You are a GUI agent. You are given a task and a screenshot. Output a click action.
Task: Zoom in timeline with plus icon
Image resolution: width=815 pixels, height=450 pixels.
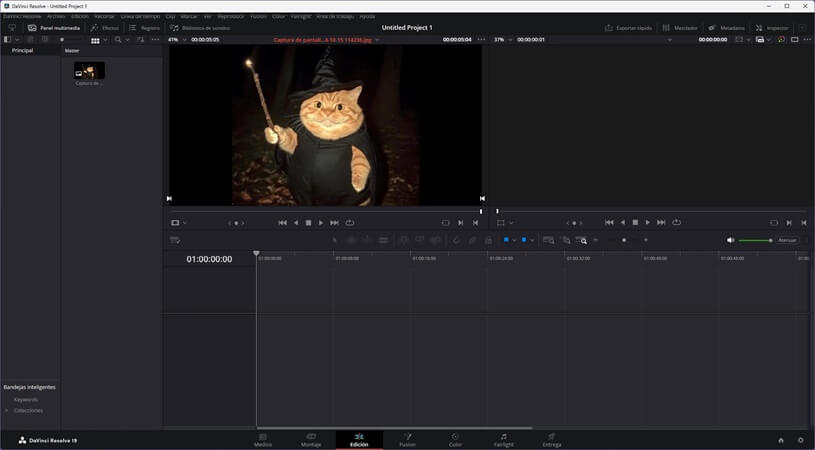pos(646,240)
